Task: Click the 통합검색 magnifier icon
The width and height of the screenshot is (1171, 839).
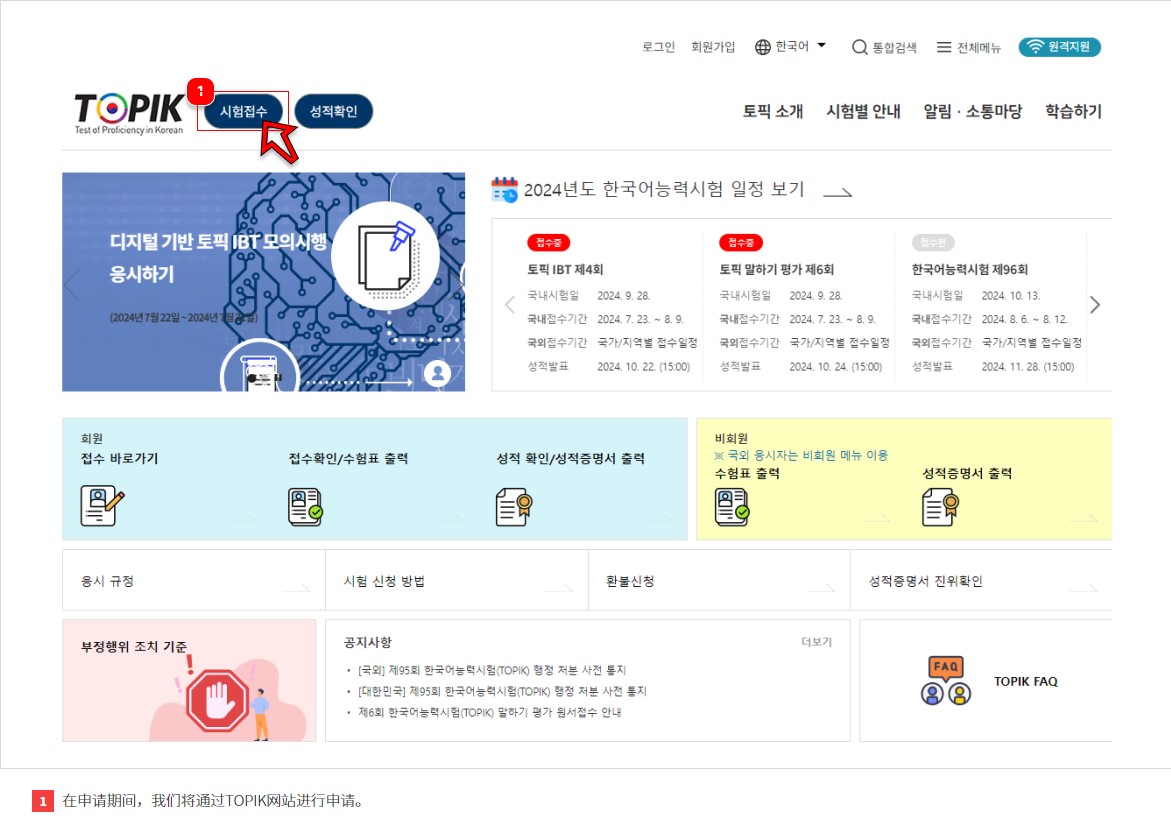Action: pyautogui.click(x=860, y=47)
